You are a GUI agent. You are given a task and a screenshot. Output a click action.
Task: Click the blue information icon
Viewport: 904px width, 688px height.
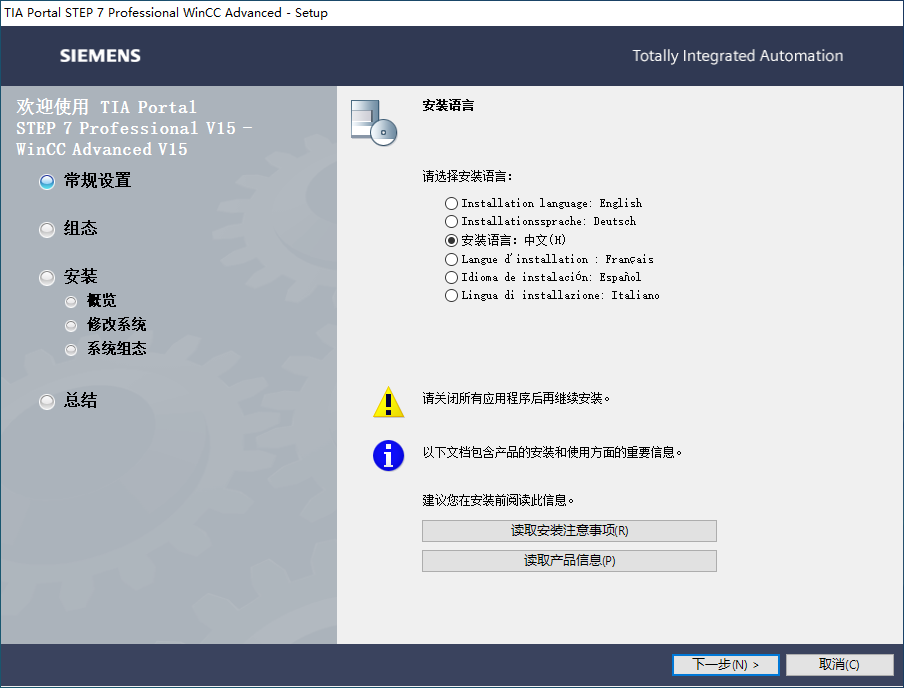point(389,456)
